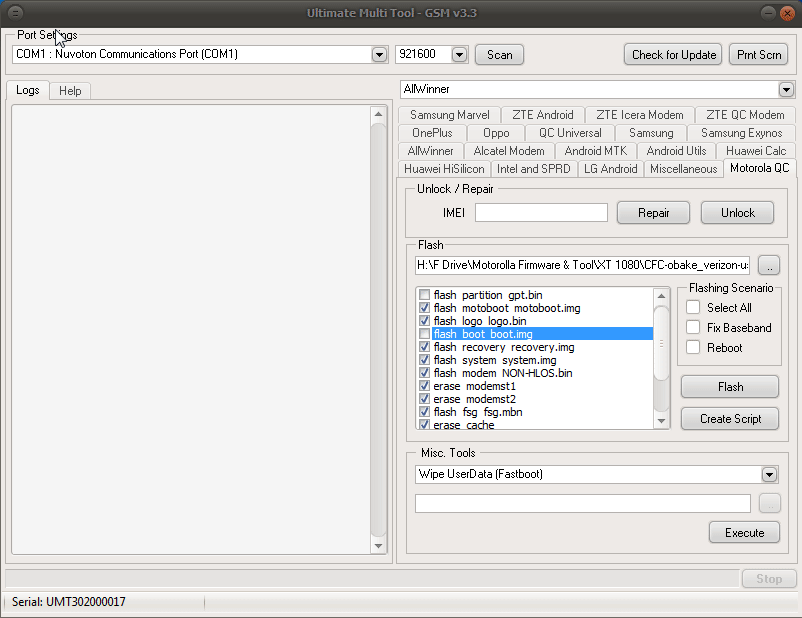Uncheck erase modemst1 item
This screenshot has height=618, width=802.
tap(424, 386)
